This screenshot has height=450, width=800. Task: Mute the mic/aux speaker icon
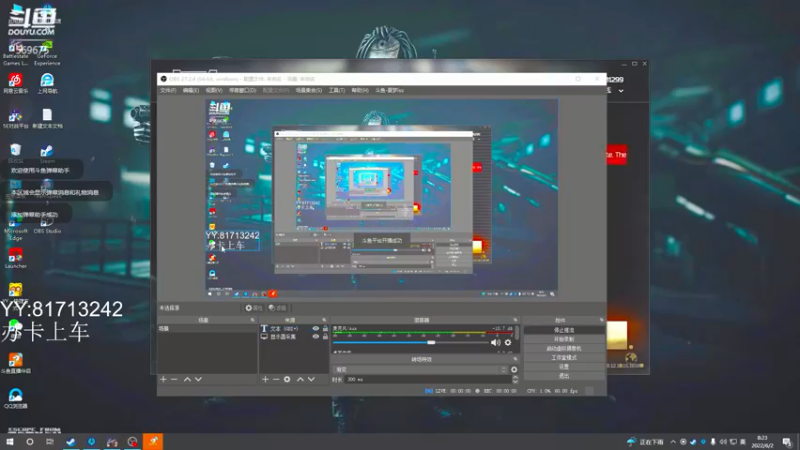[495, 342]
